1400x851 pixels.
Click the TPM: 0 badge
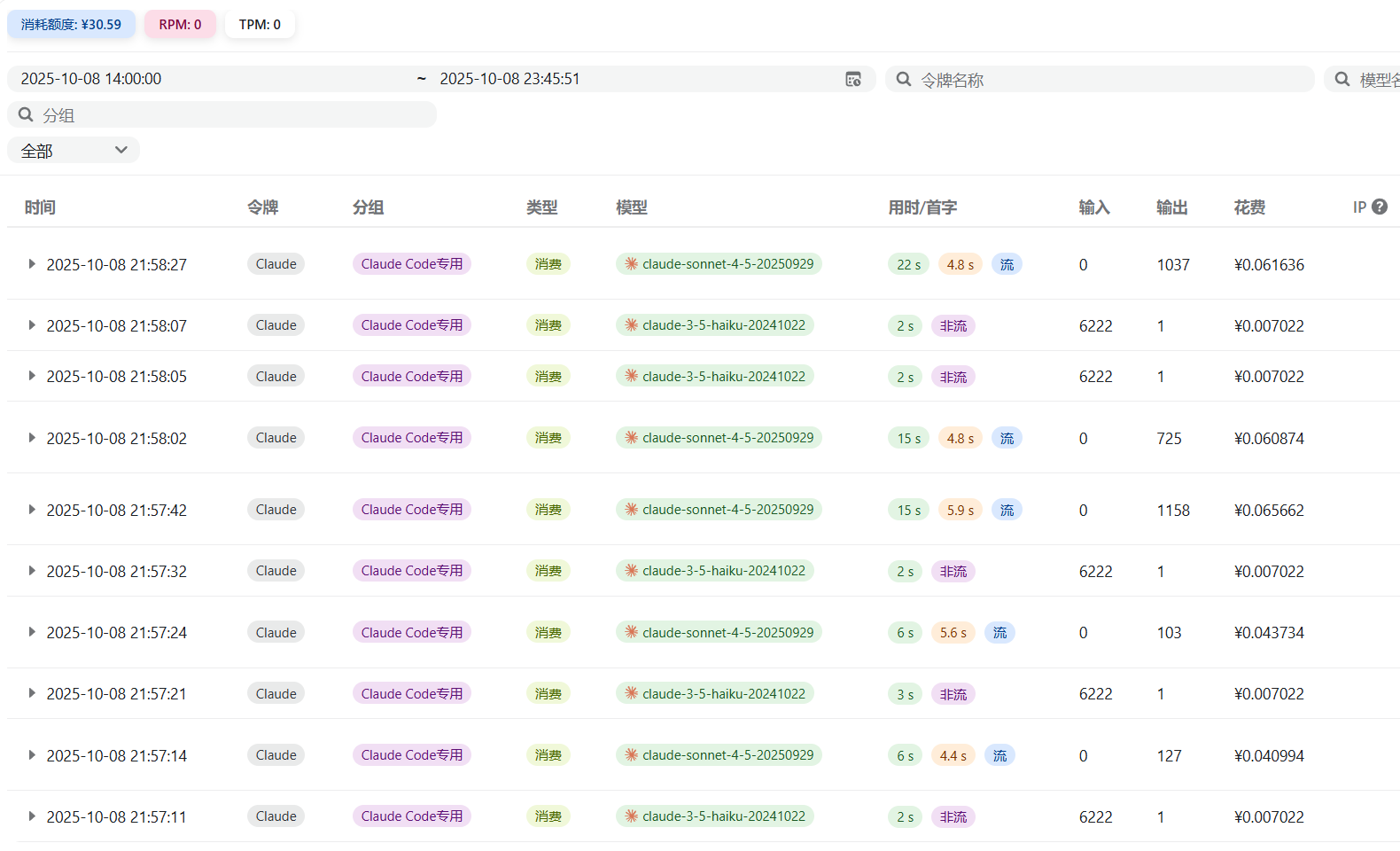[x=260, y=25]
